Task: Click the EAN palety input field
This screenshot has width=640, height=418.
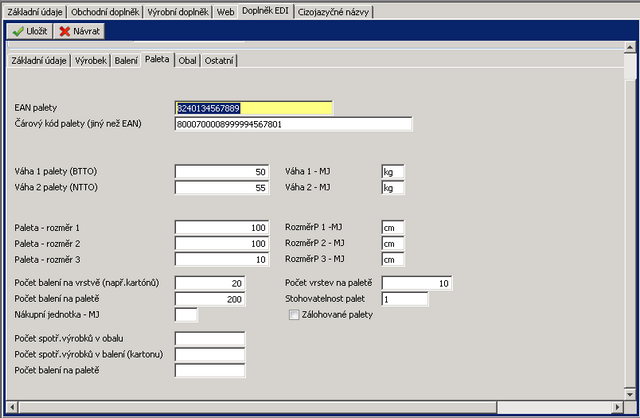Action: 253,108
